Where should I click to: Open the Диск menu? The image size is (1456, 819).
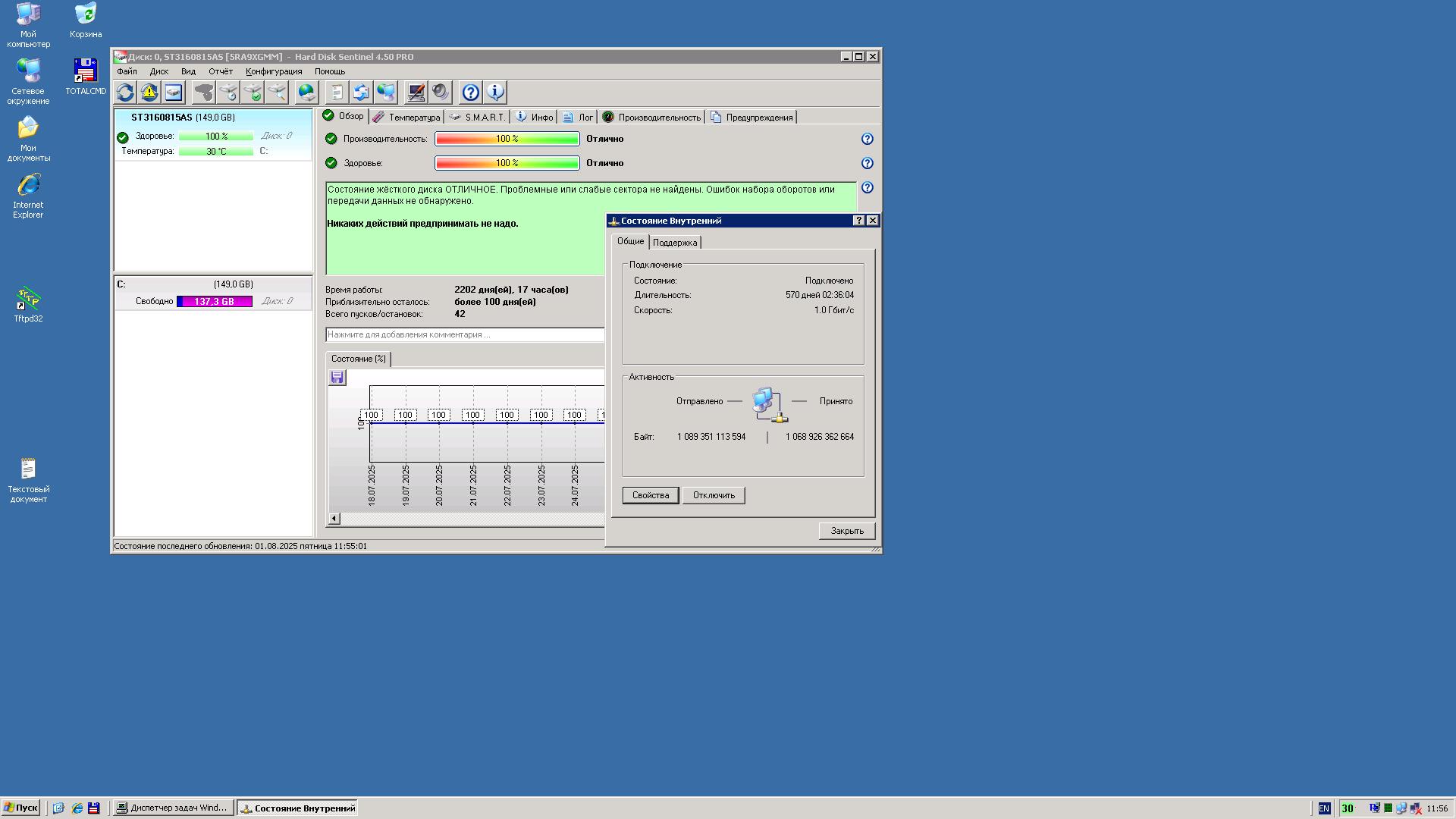pyautogui.click(x=159, y=71)
